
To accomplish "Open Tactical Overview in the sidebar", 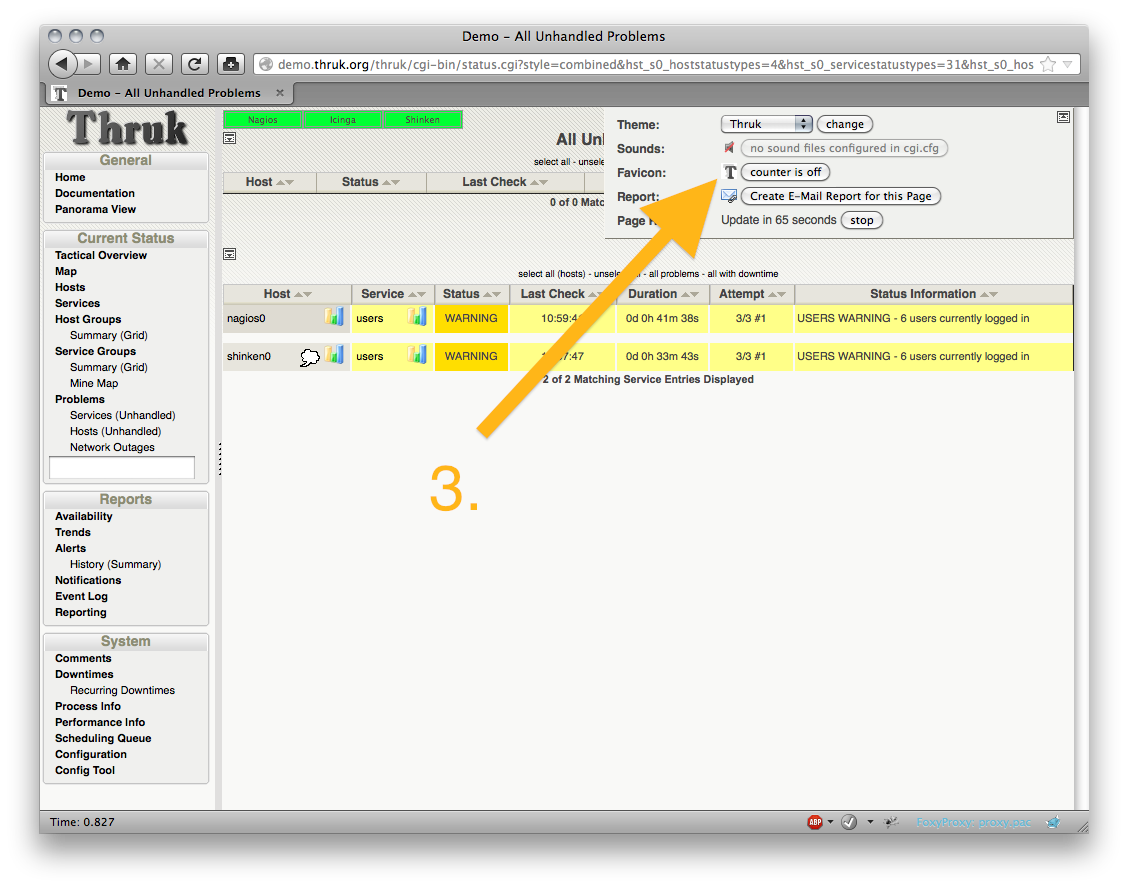I will (x=101, y=255).
